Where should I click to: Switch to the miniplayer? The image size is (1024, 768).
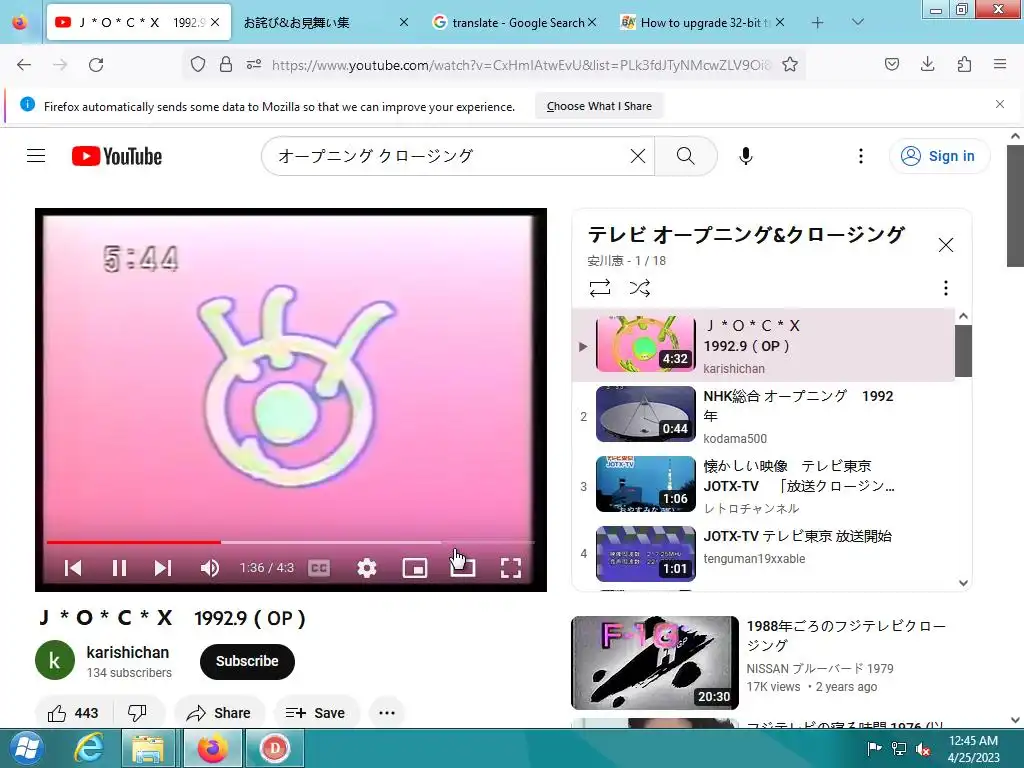tap(415, 568)
